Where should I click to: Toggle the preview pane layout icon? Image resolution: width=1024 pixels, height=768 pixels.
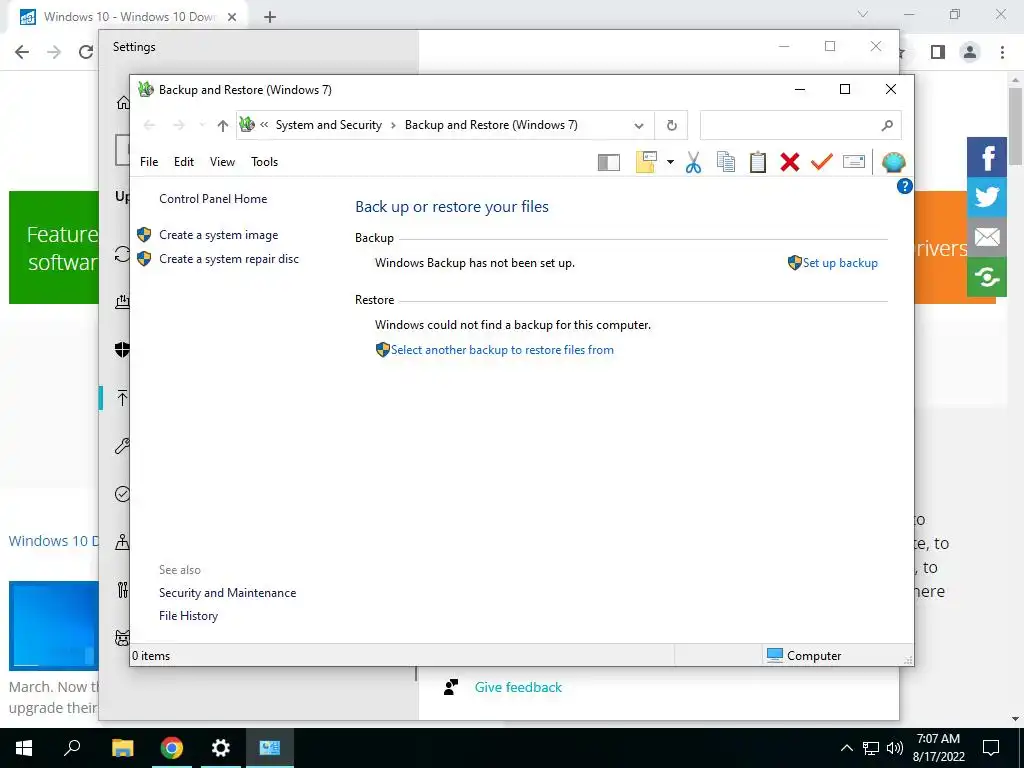[609, 162]
